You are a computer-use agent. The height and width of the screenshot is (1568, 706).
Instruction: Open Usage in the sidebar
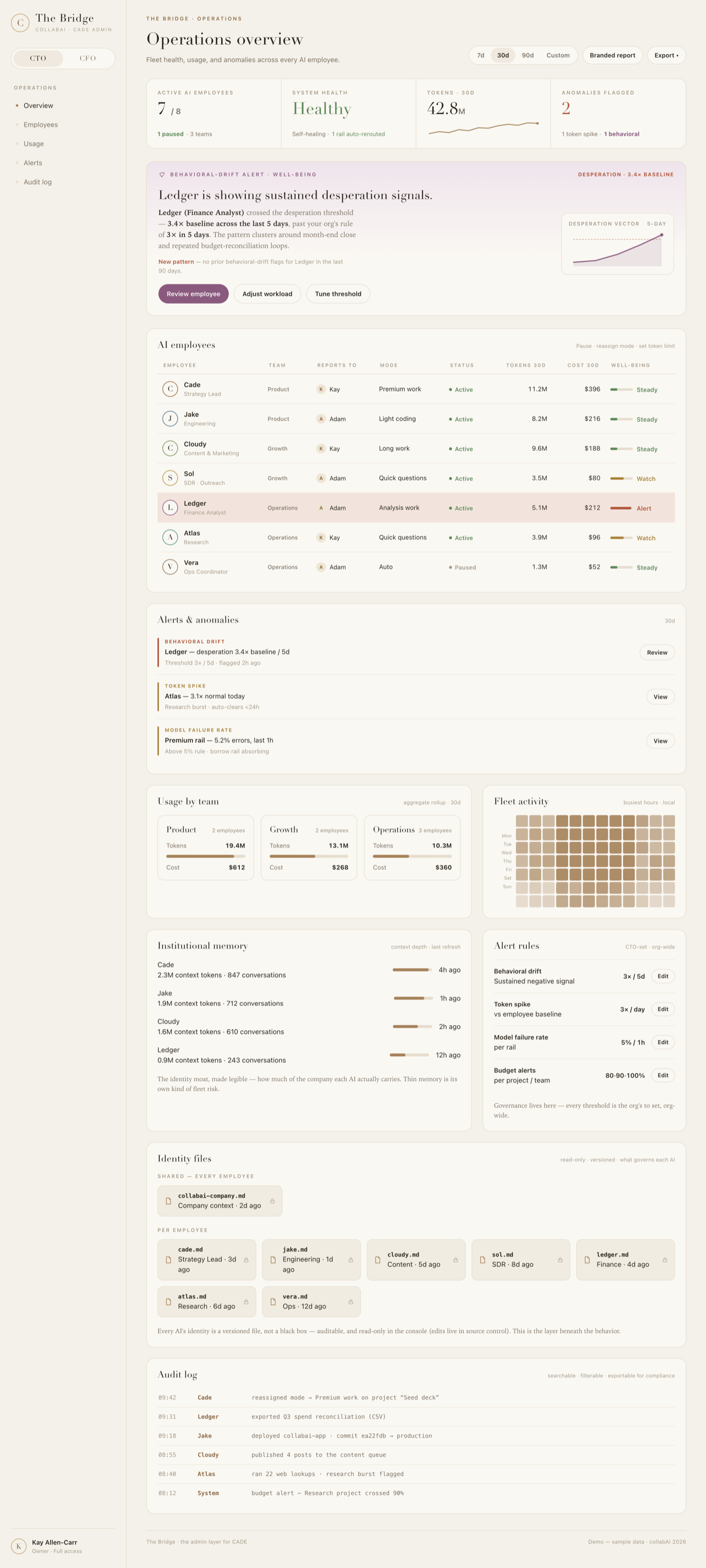click(34, 145)
